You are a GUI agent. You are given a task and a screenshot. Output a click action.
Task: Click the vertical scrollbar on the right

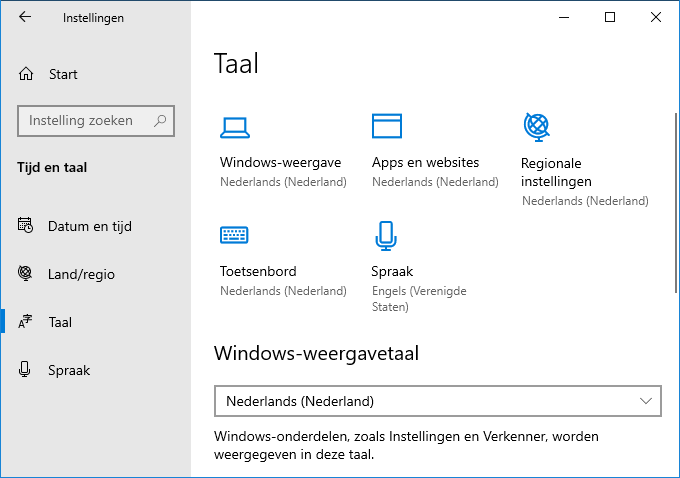click(x=676, y=203)
